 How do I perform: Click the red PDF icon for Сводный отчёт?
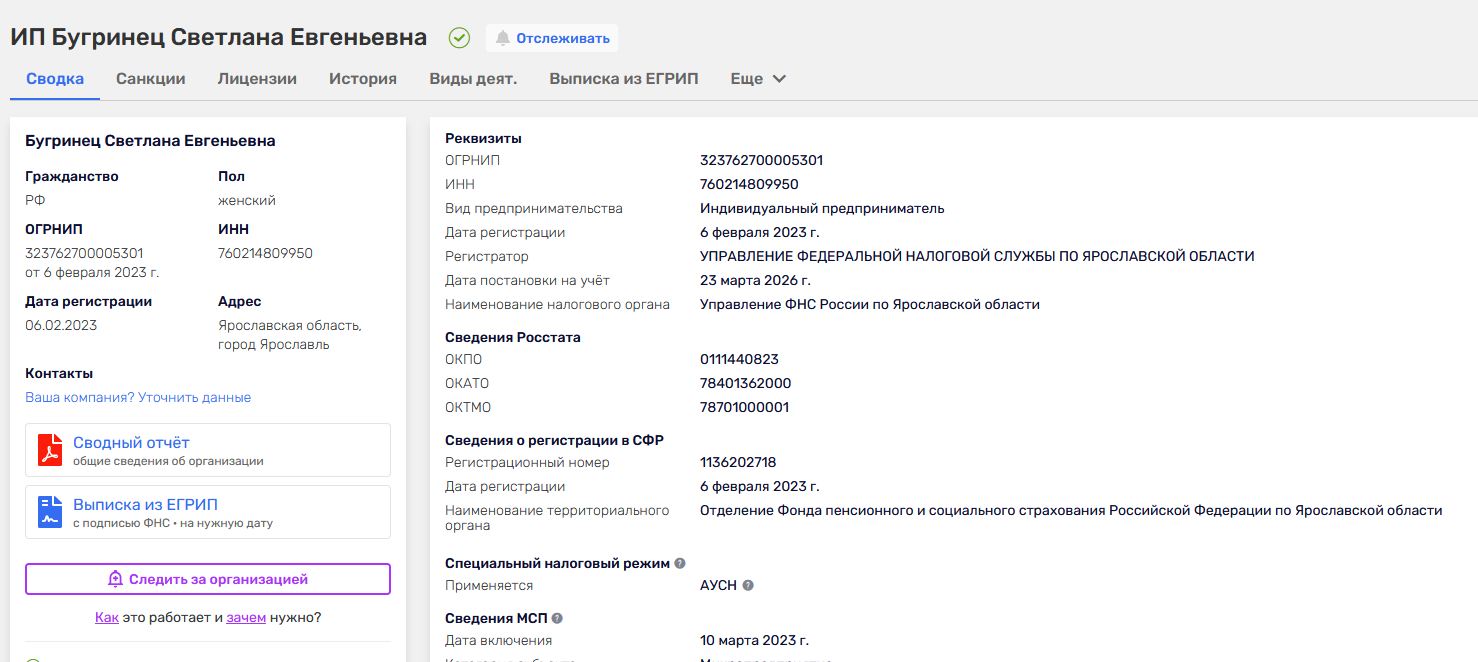[50, 450]
